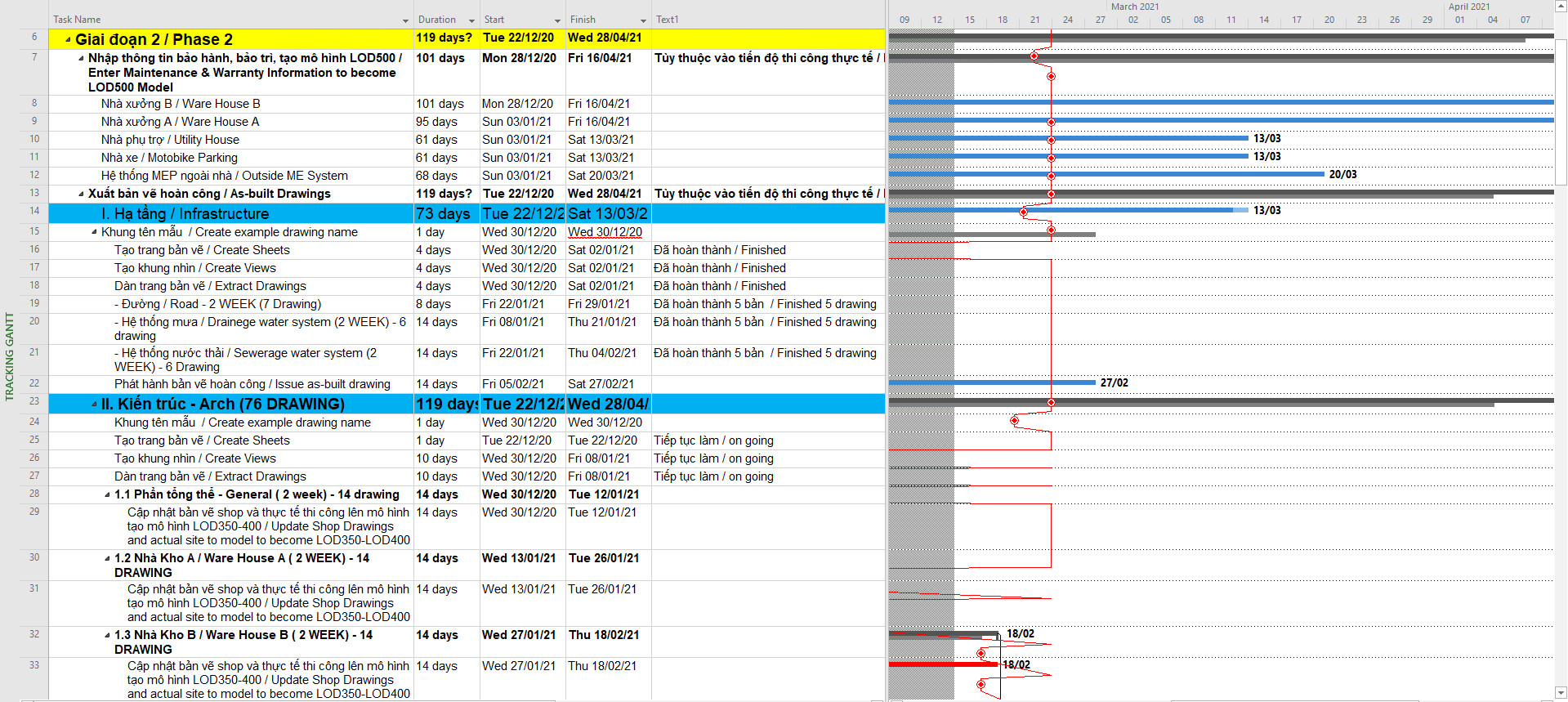
Task: Select the Outside ME System bar ending 20/03
Action: [x=1144, y=174]
